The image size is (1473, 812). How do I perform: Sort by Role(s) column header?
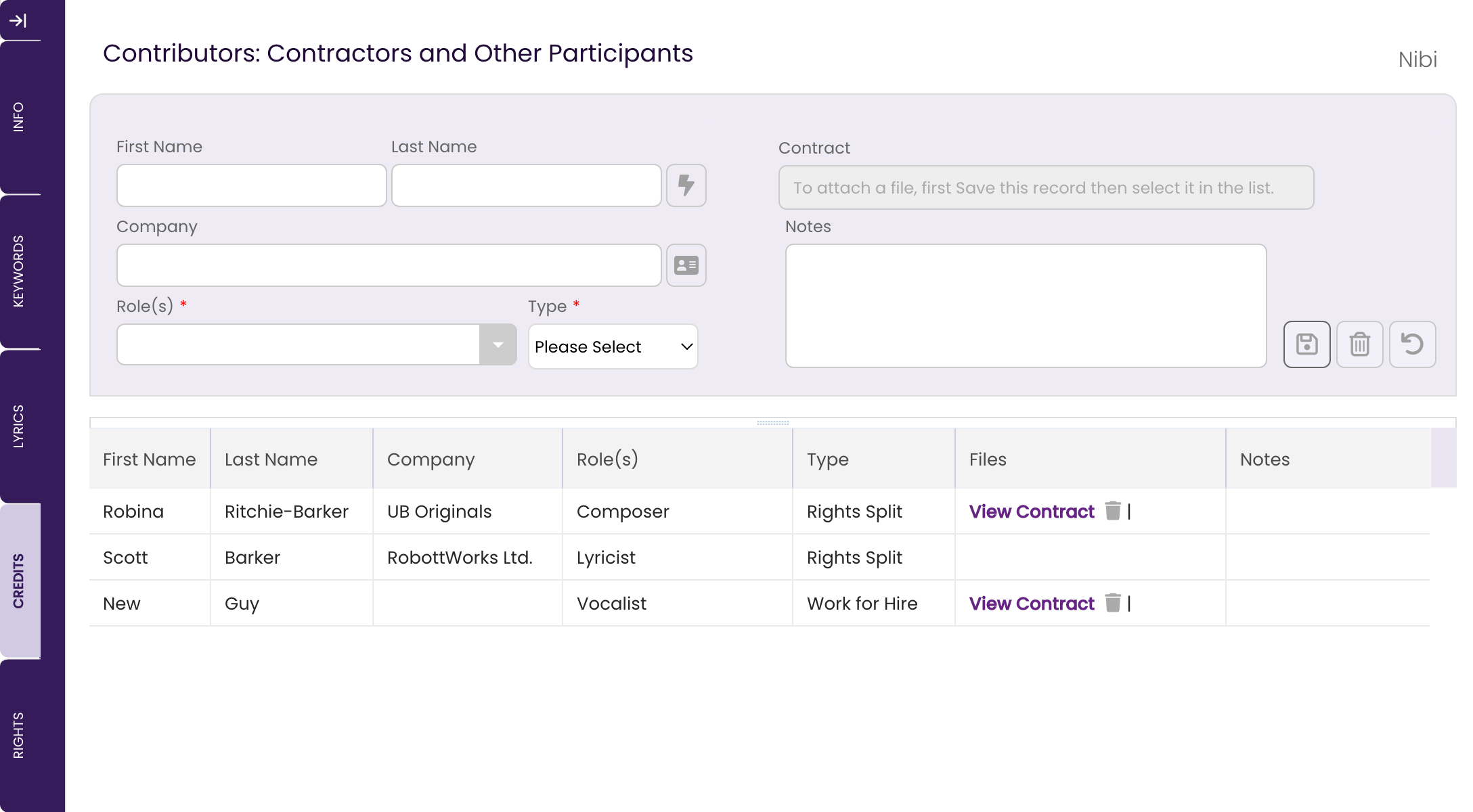click(678, 459)
